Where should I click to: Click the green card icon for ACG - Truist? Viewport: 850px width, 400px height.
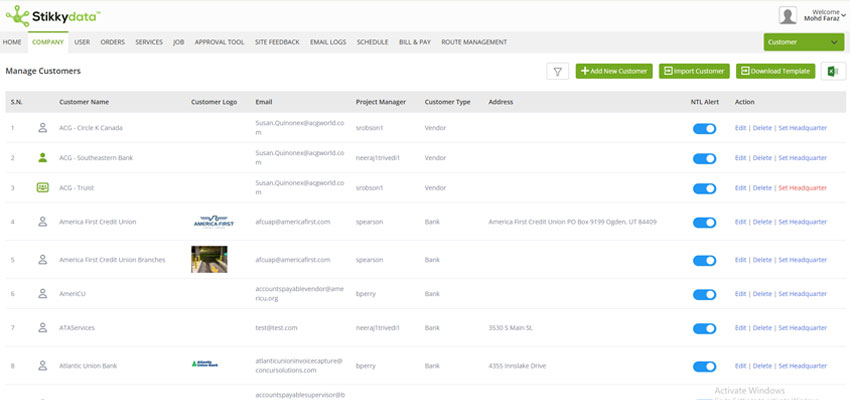pos(42,188)
